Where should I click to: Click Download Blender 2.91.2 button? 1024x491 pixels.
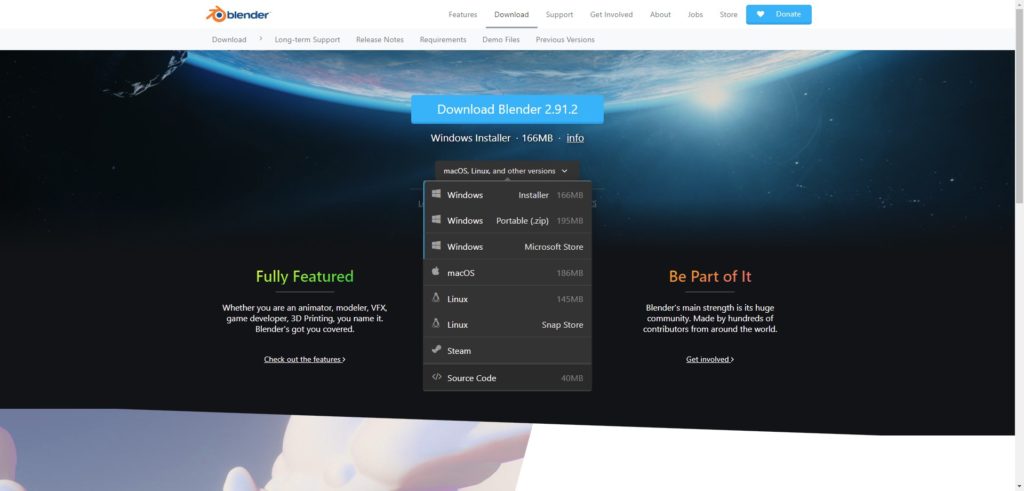tap(507, 109)
